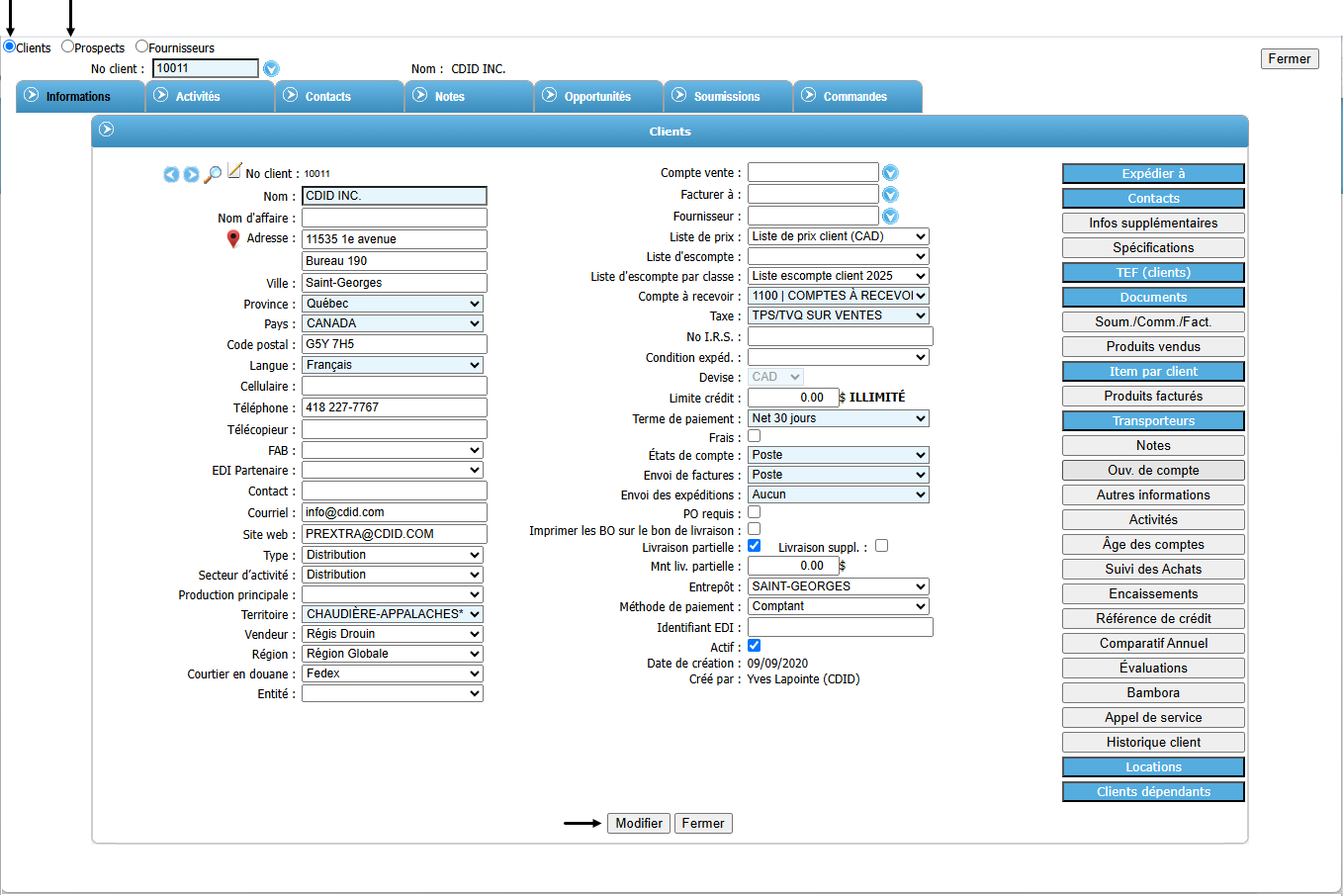Open the Facturer à lookup icon
Image resolution: width=1343 pixels, height=896 pixels.
click(890, 195)
